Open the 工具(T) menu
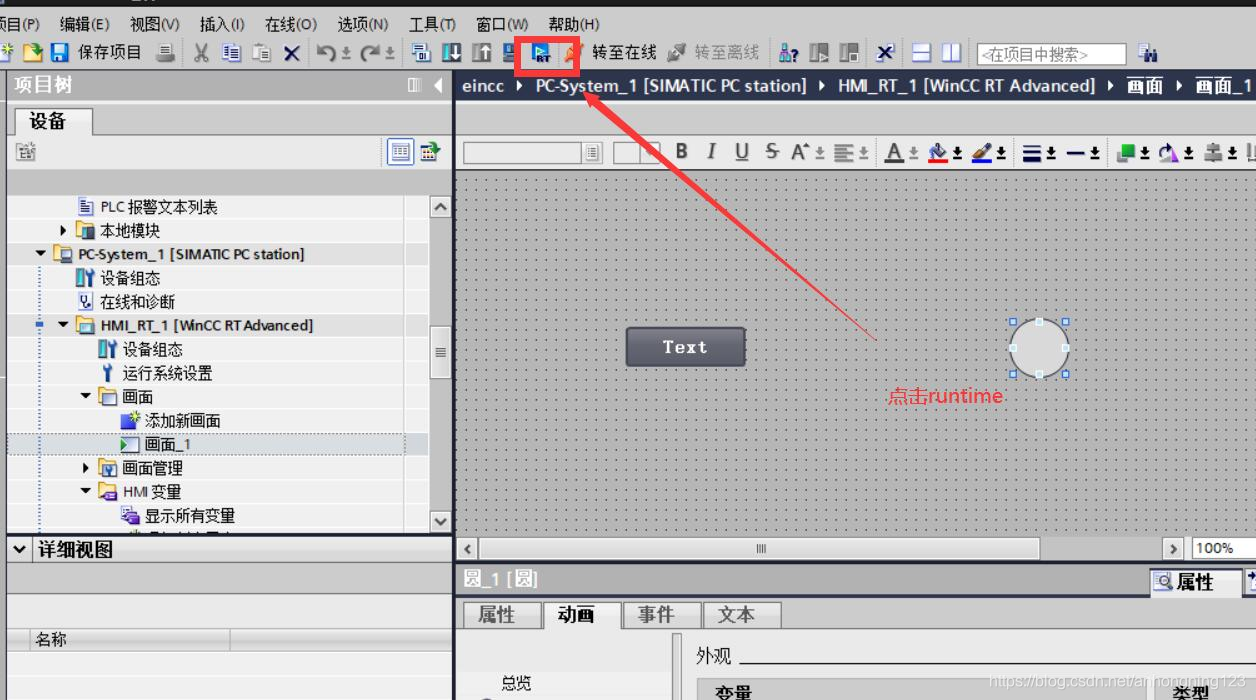The height and width of the screenshot is (700, 1256). (432, 24)
